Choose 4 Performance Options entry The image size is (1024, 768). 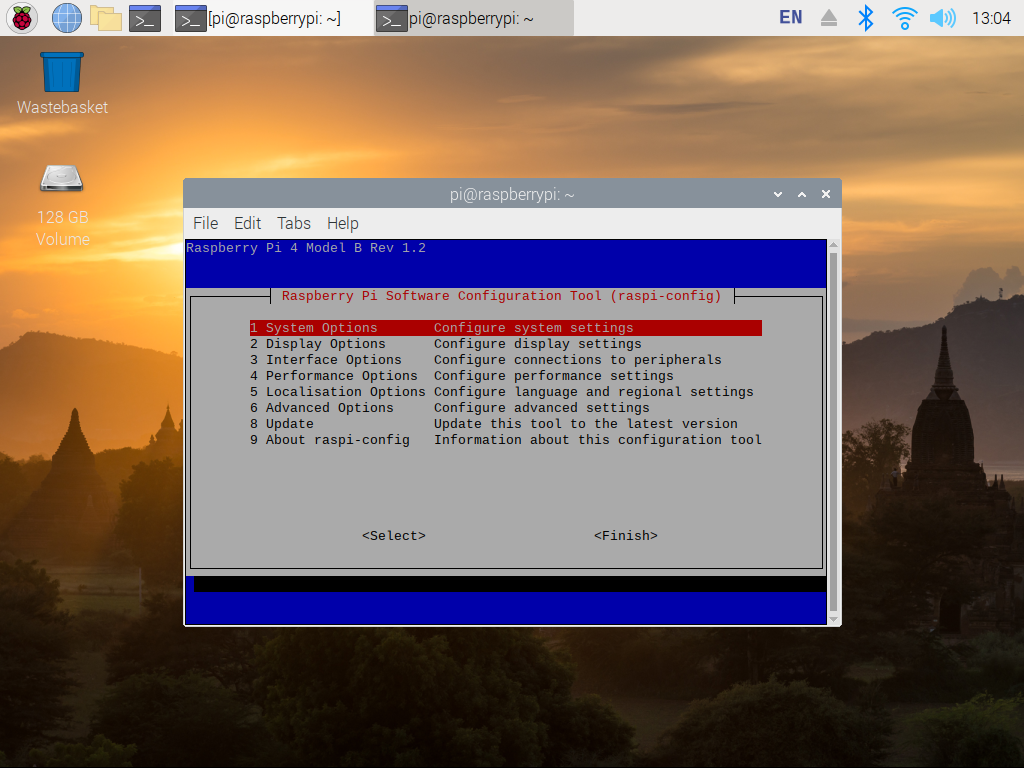(505, 376)
